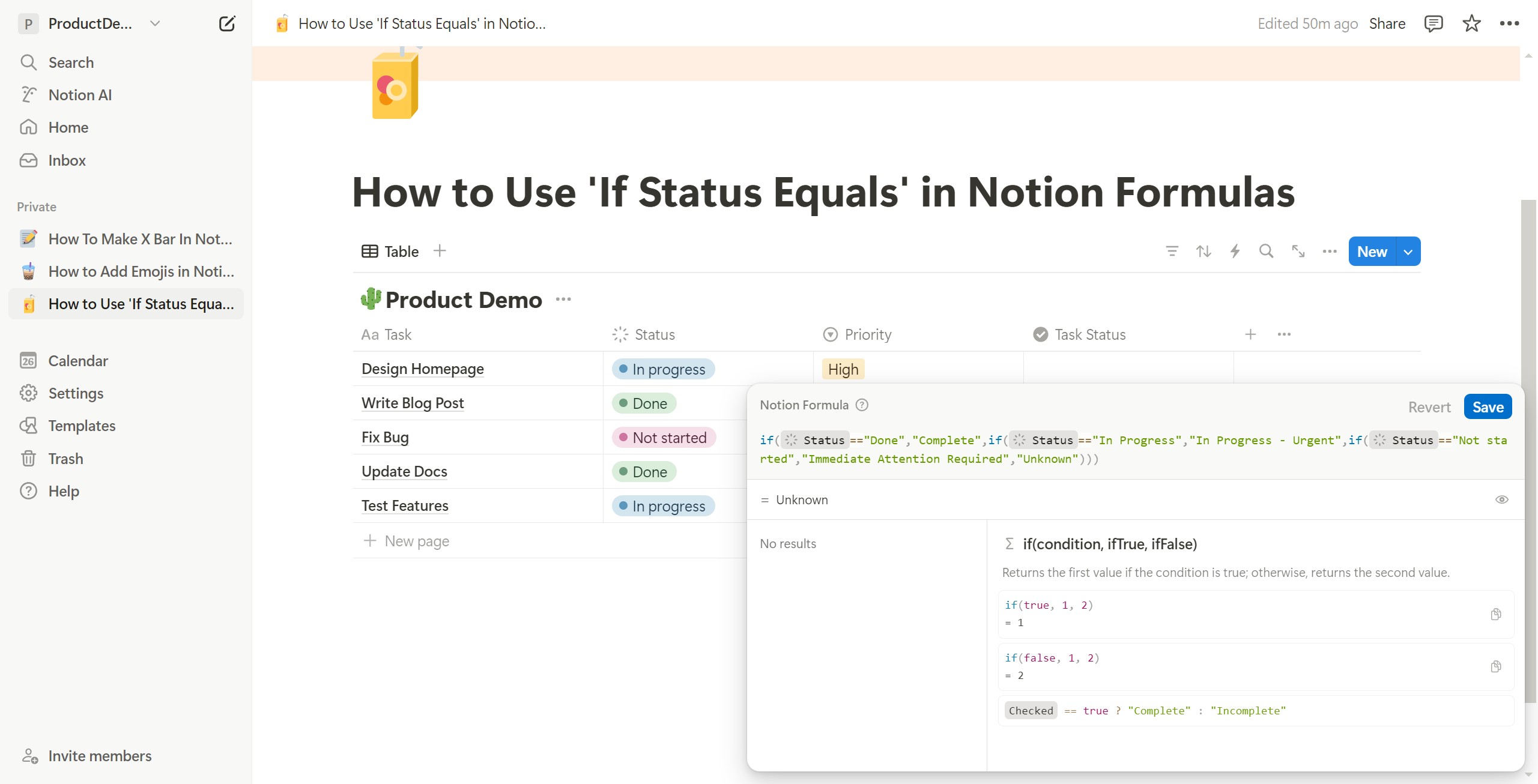Screen dimensions: 1538x784
Task: Click Done status of Write Blog Post
Action: coord(644,403)
